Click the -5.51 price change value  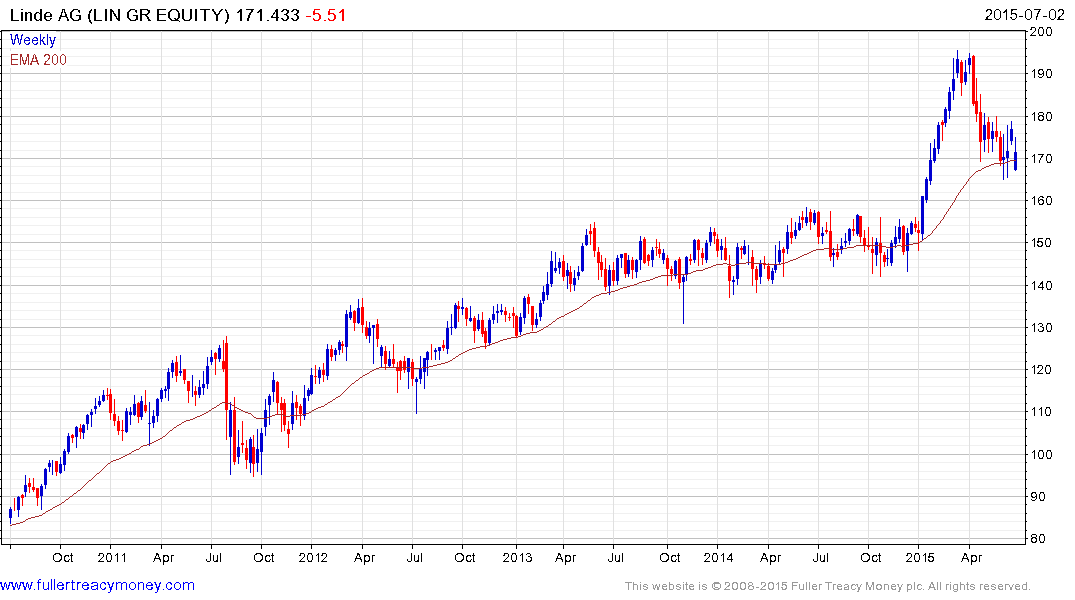[326, 15]
